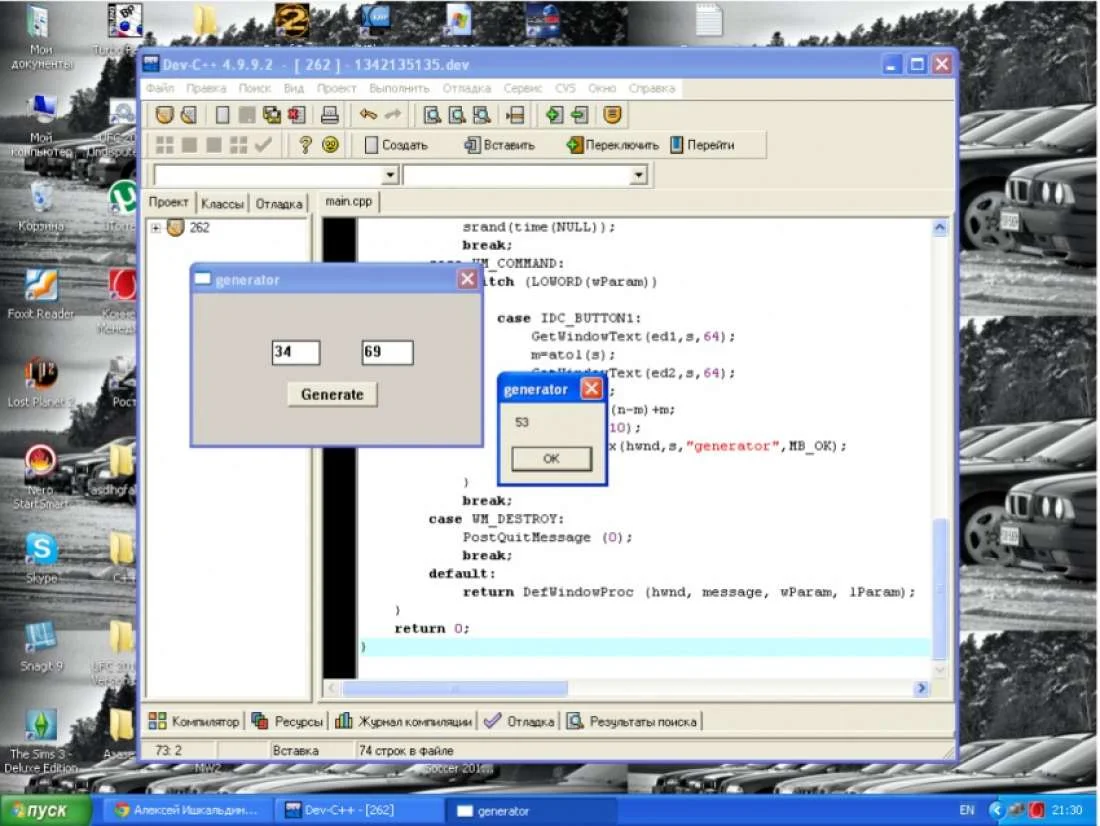The width and height of the screenshot is (1100, 826).
Task: Click the yellow question mark Help icon
Action: [306, 145]
